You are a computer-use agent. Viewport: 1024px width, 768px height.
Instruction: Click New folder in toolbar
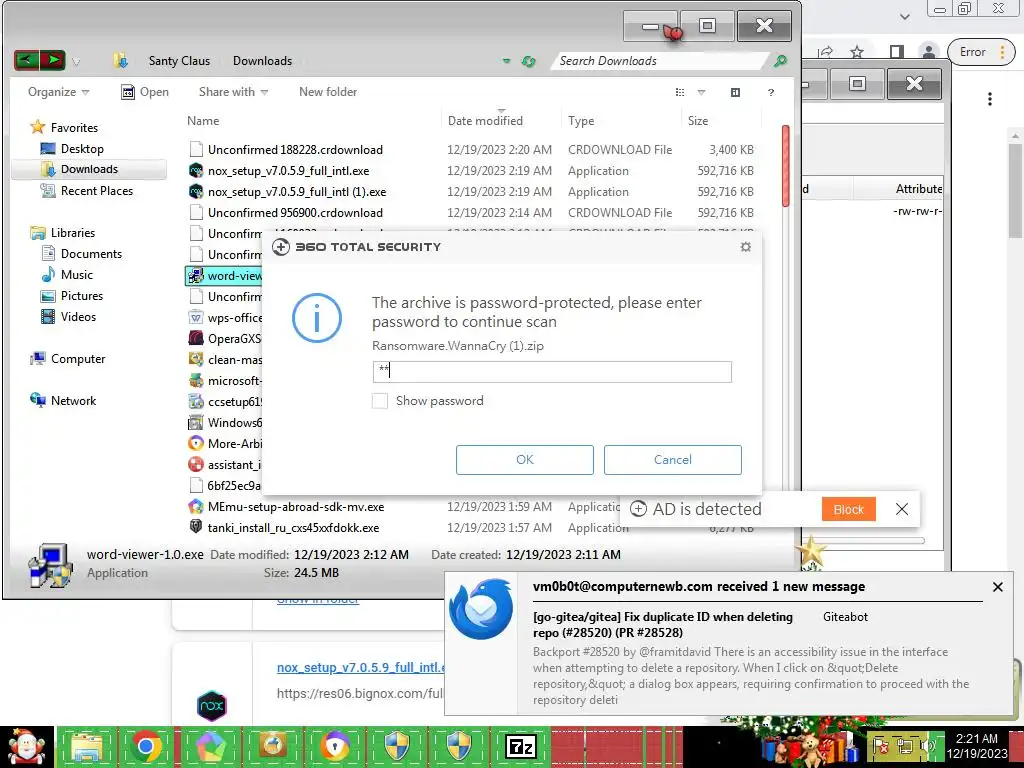coord(328,92)
